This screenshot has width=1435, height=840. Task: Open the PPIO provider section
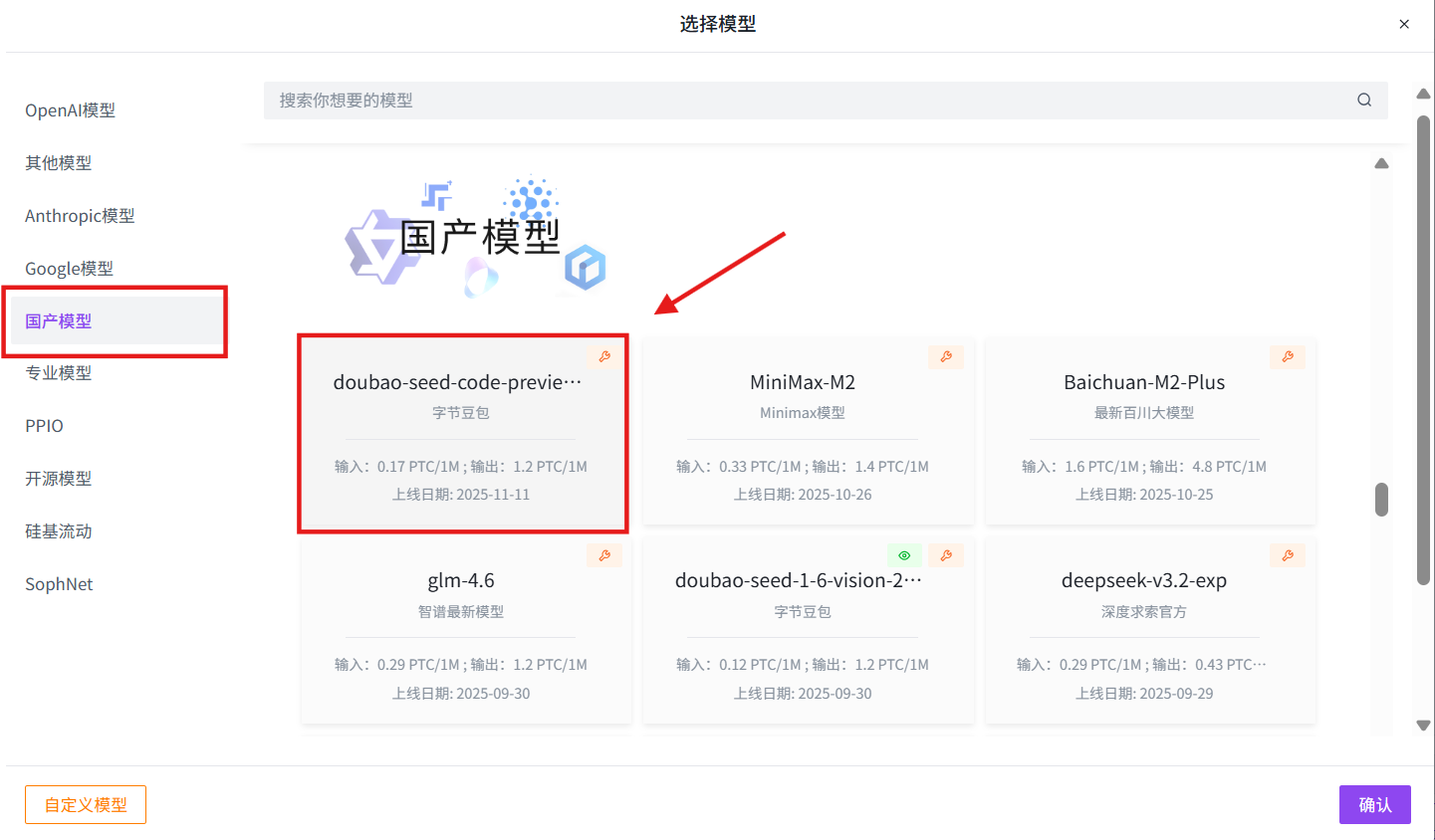click(44, 425)
